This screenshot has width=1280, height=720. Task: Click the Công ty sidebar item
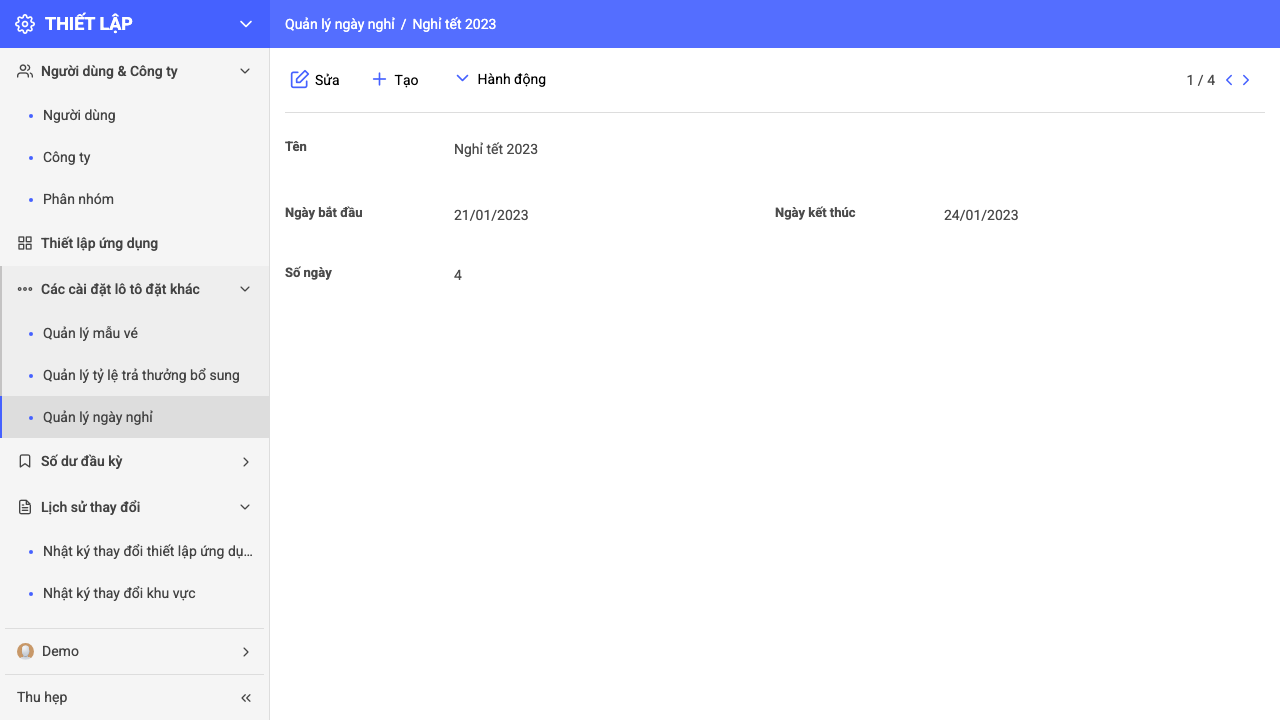[x=135, y=157]
